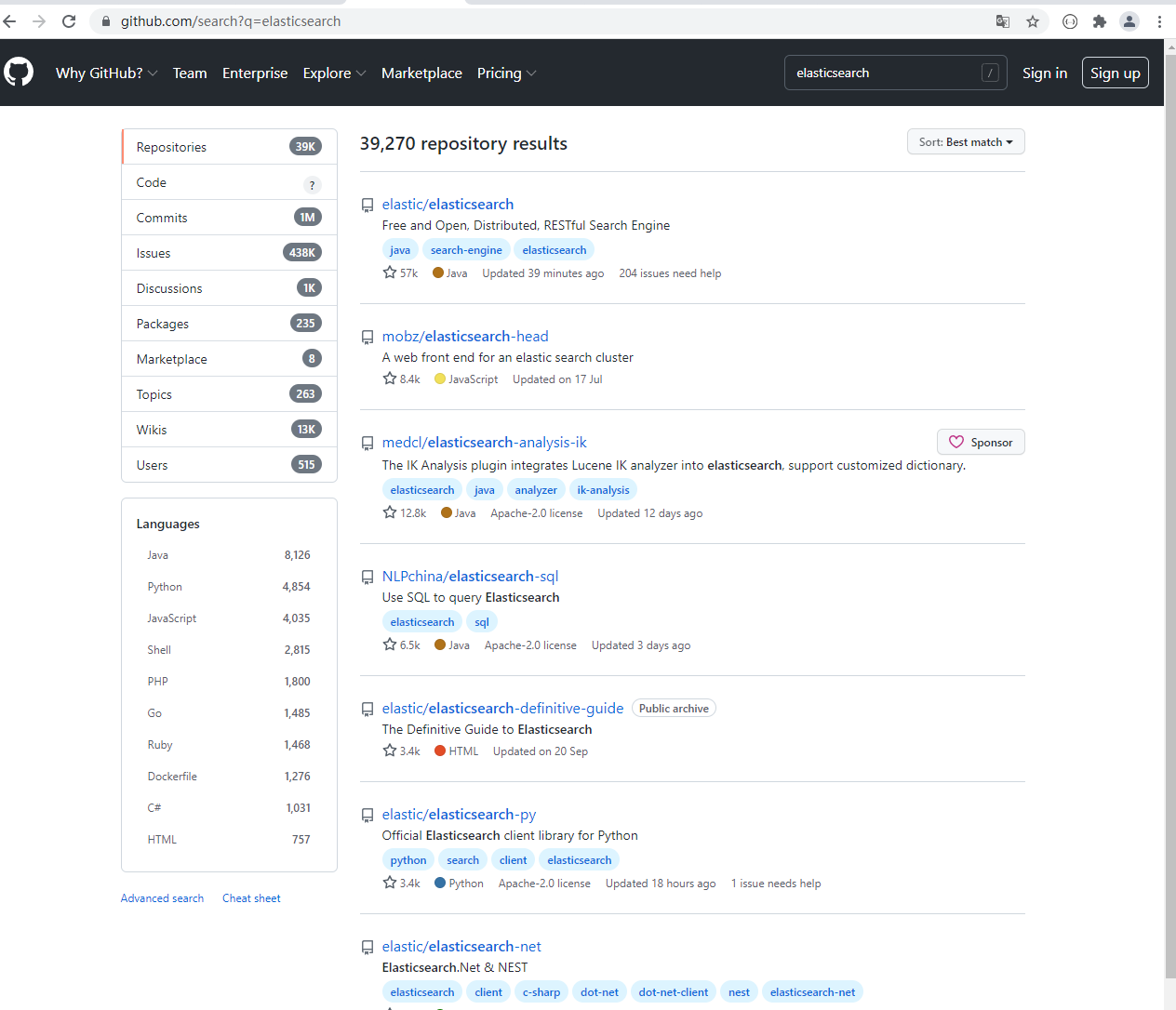Viewport: 1176px width, 1010px height.
Task: Click the GitHub Octocat logo
Action: [x=19, y=73]
